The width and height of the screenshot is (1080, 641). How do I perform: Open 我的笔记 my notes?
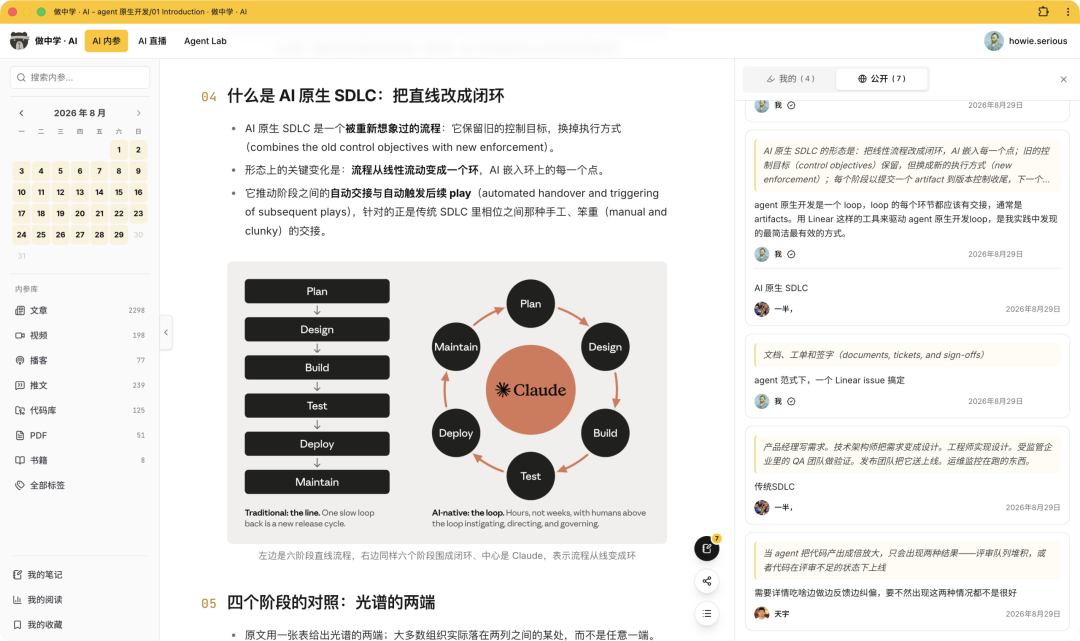point(79,574)
